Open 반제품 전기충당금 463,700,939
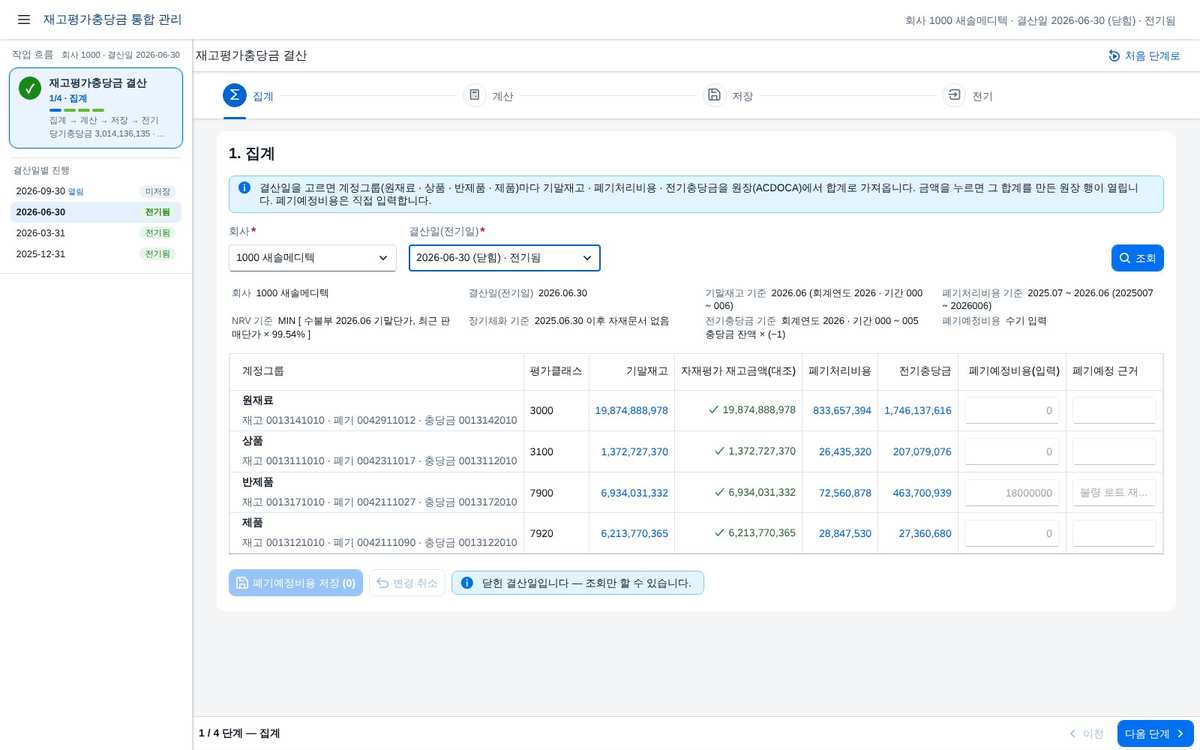1200x750 pixels. pos(922,493)
